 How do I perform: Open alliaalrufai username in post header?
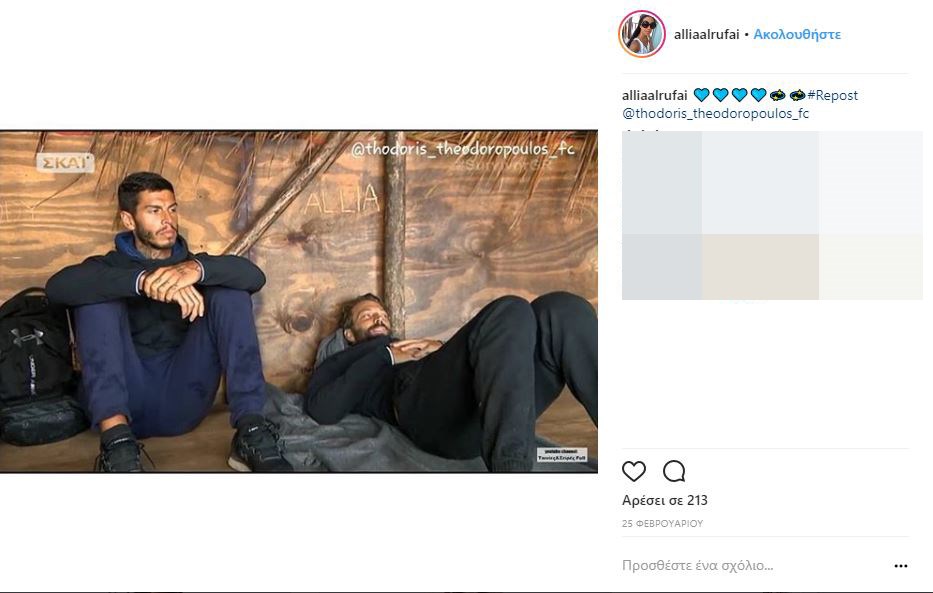707,34
